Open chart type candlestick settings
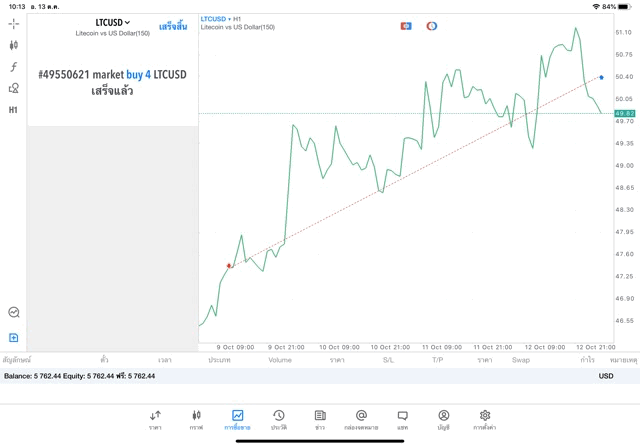 14,45
